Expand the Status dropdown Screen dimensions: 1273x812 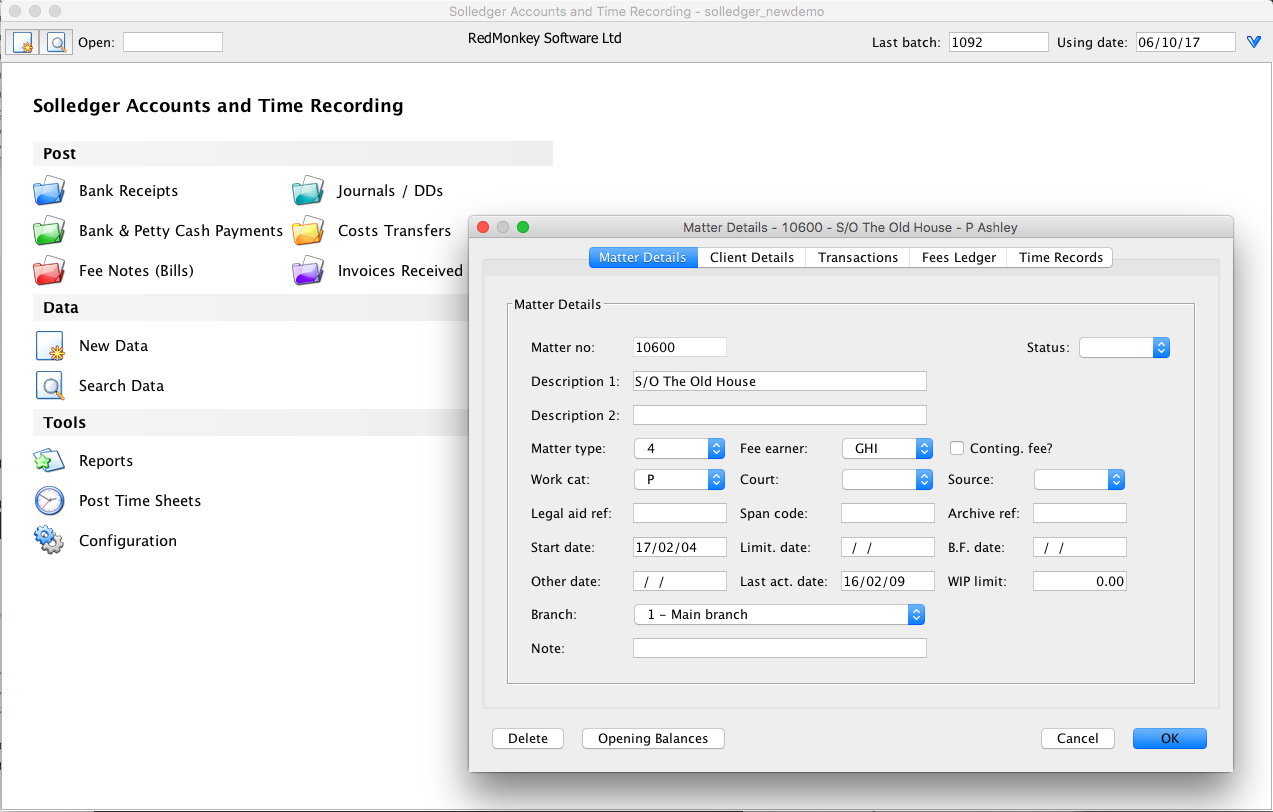coord(1124,348)
